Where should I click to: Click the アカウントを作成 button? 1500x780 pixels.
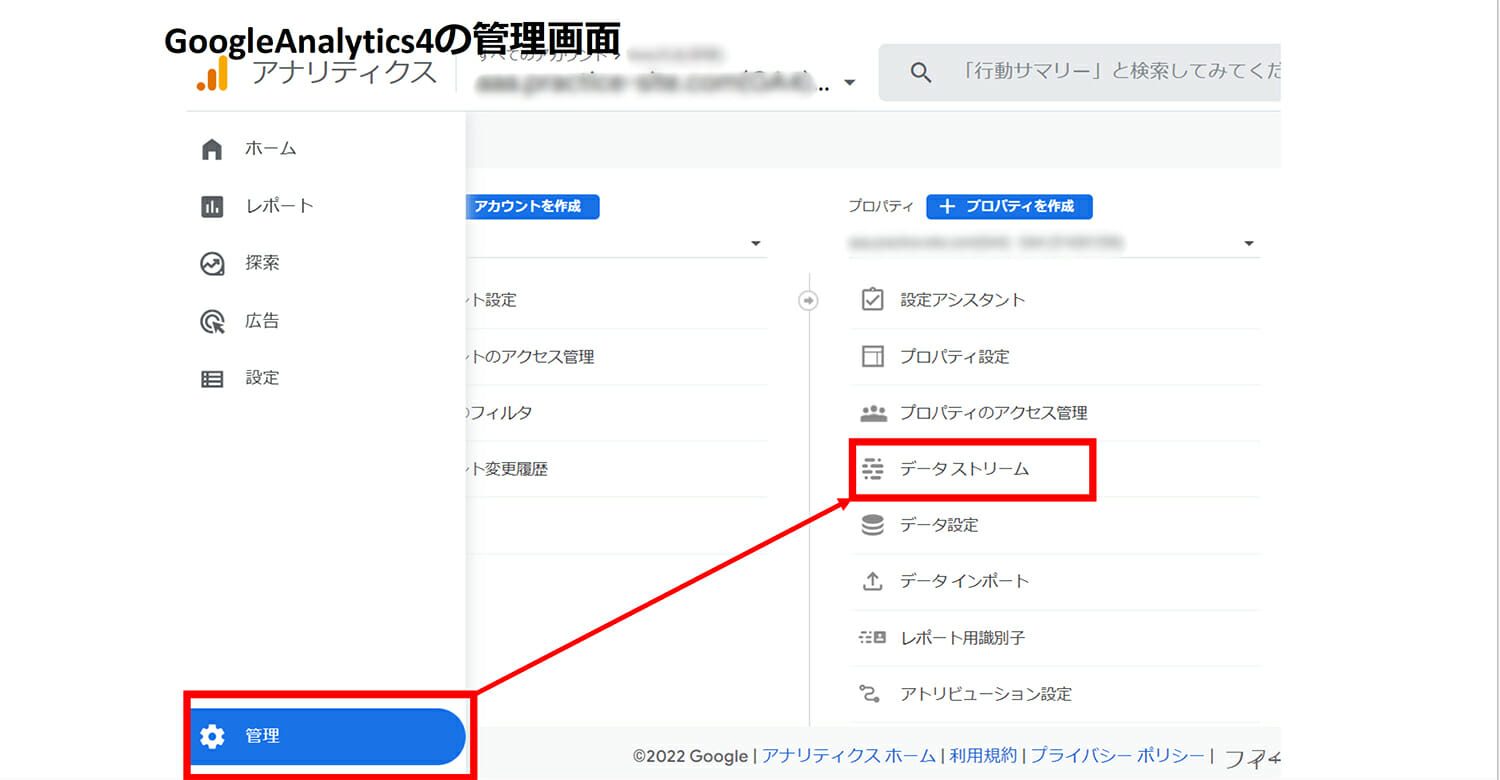pyautogui.click(x=530, y=206)
